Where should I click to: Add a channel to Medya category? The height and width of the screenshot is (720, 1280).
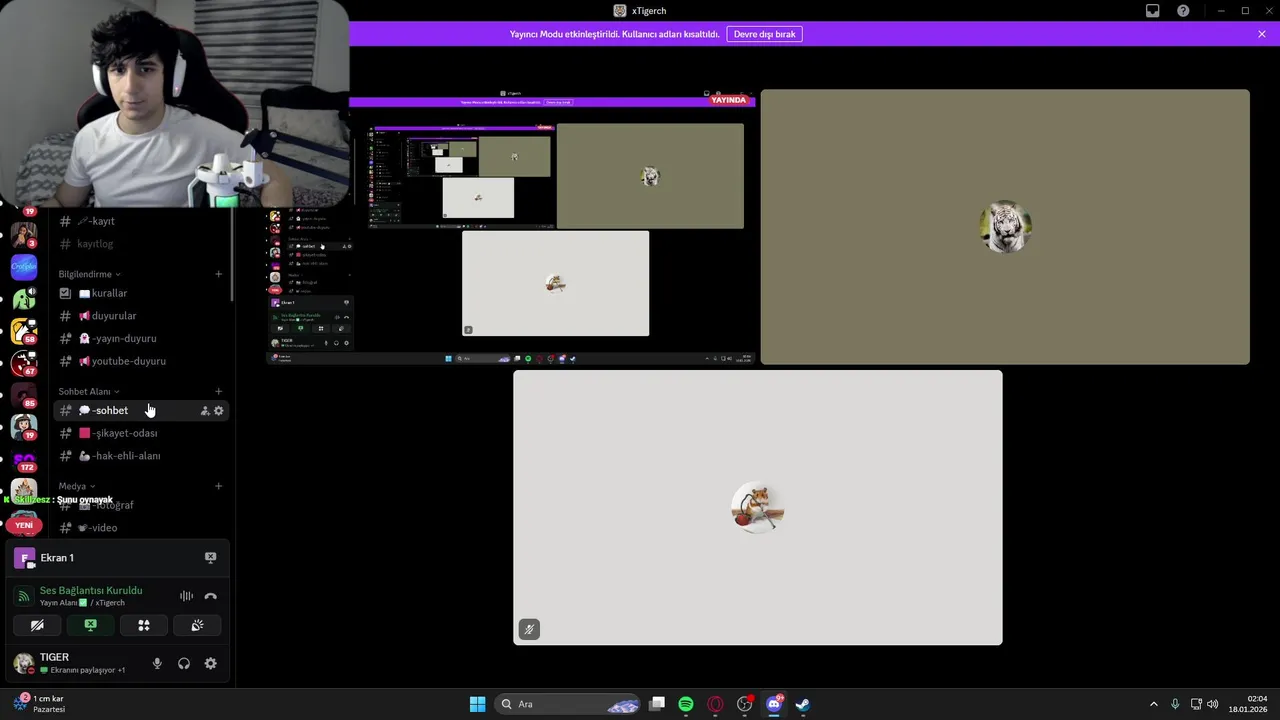[x=219, y=486]
